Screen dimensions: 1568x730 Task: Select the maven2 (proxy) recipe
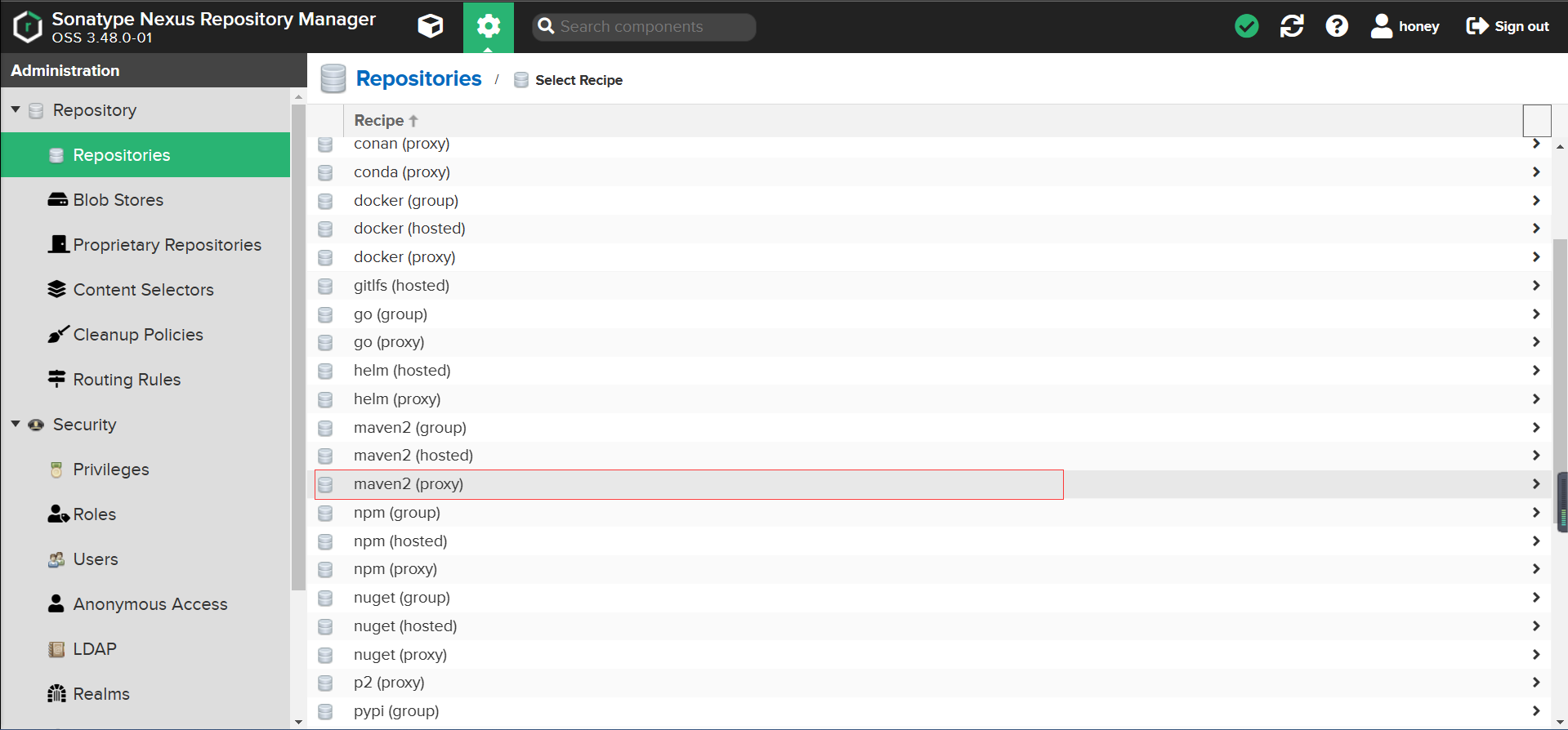[x=928, y=484]
